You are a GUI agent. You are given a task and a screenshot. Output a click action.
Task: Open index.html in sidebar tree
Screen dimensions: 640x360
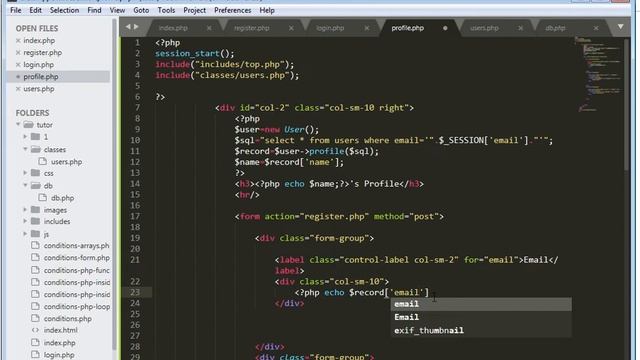(60, 330)
